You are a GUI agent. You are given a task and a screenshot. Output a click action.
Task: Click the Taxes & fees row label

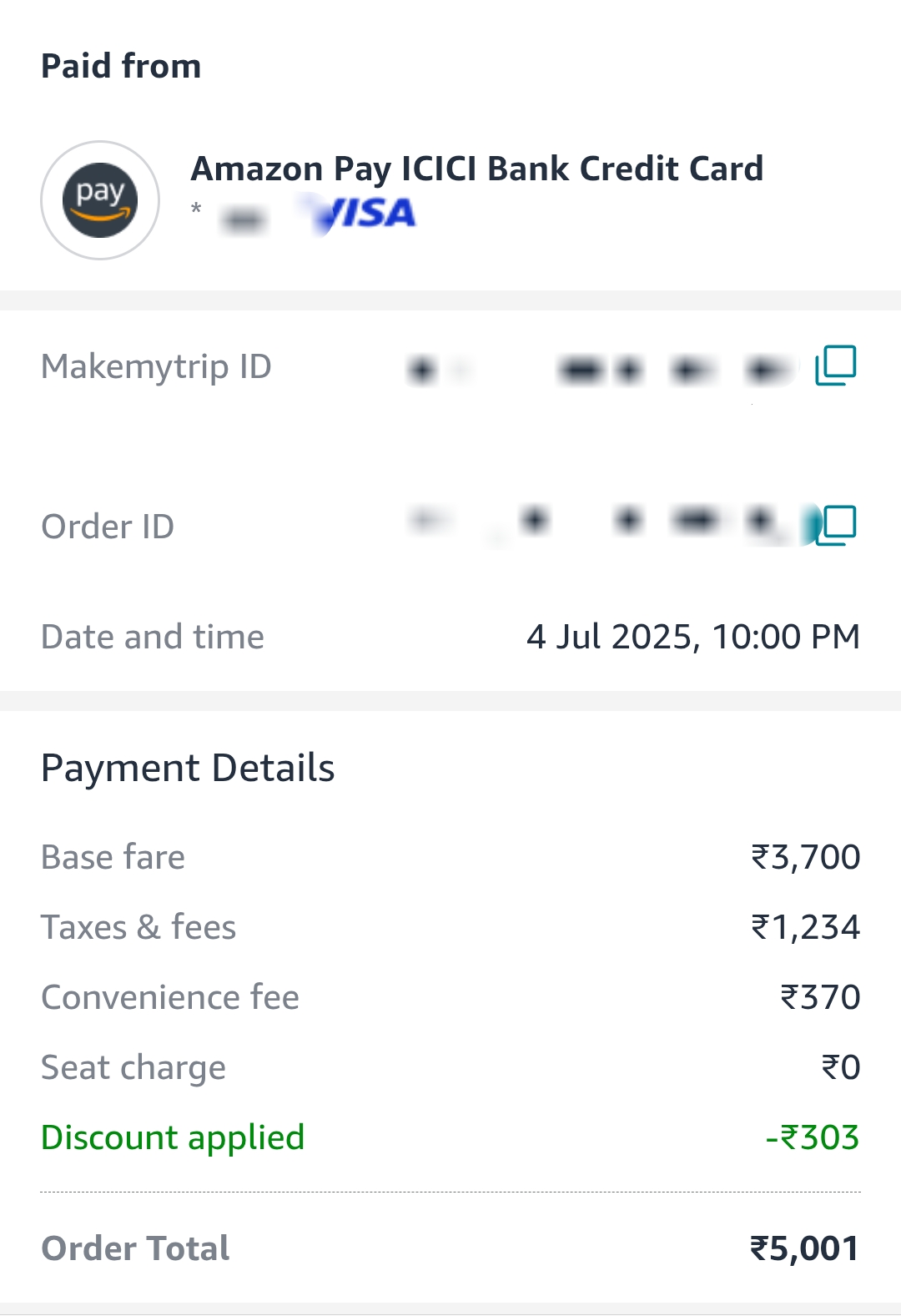138,927
